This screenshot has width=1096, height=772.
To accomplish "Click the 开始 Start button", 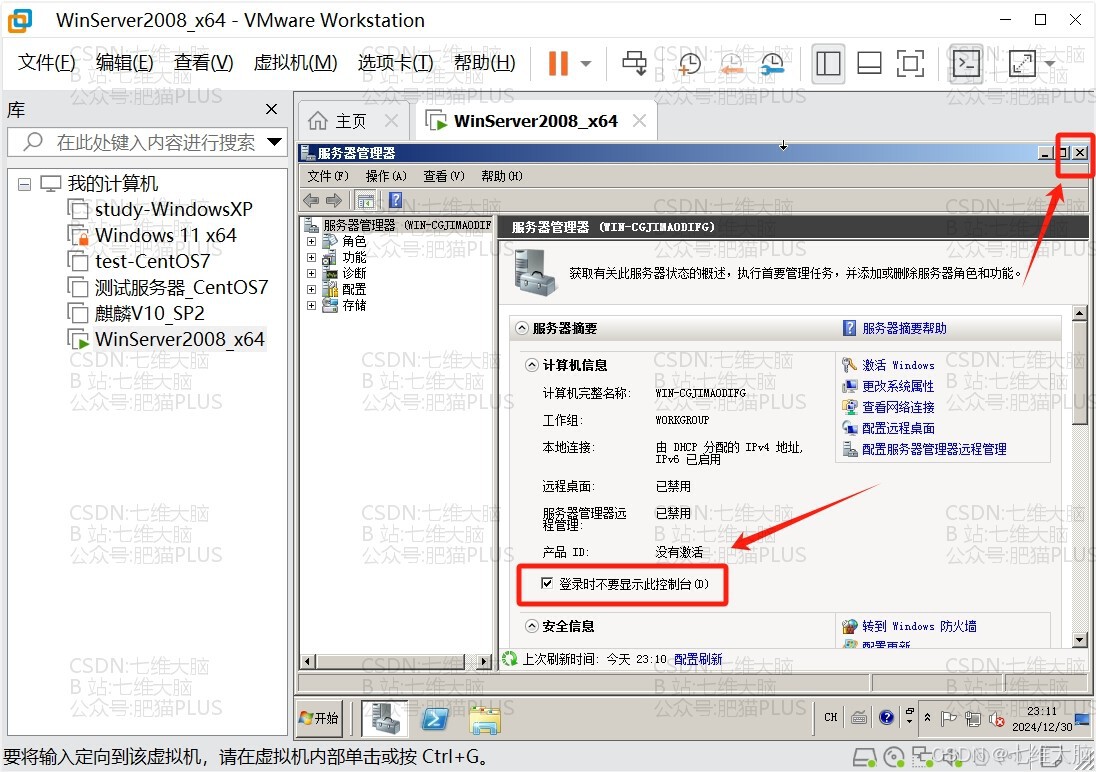I will [319, 718].
